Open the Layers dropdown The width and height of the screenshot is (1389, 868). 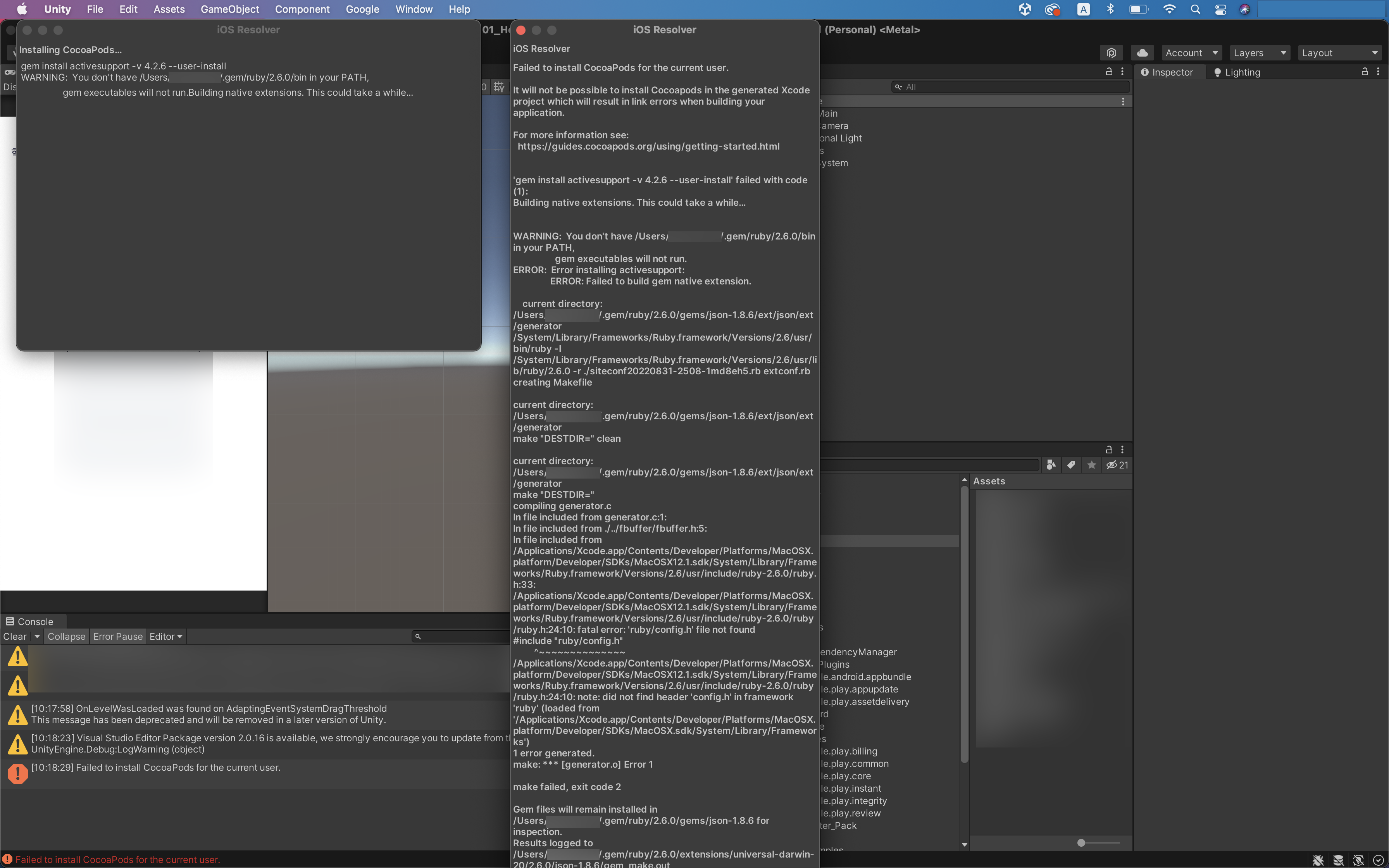click(1259, 53)
